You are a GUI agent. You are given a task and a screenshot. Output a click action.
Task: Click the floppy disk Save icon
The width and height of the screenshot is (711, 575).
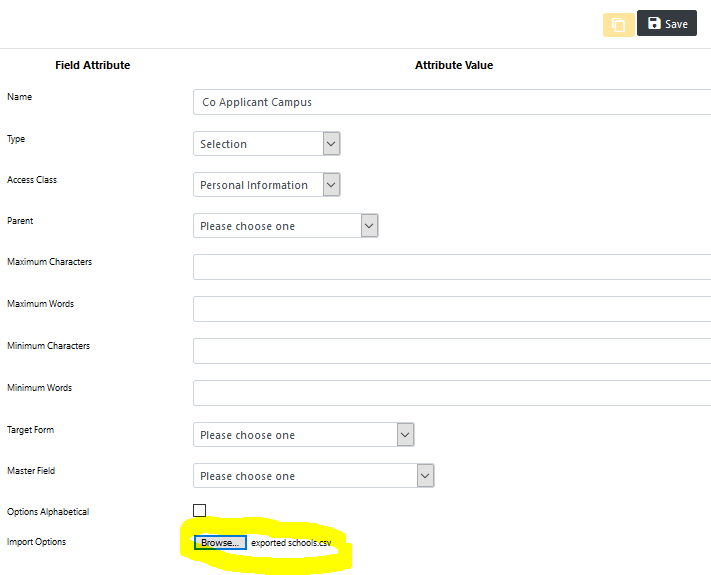coord(654,23)
